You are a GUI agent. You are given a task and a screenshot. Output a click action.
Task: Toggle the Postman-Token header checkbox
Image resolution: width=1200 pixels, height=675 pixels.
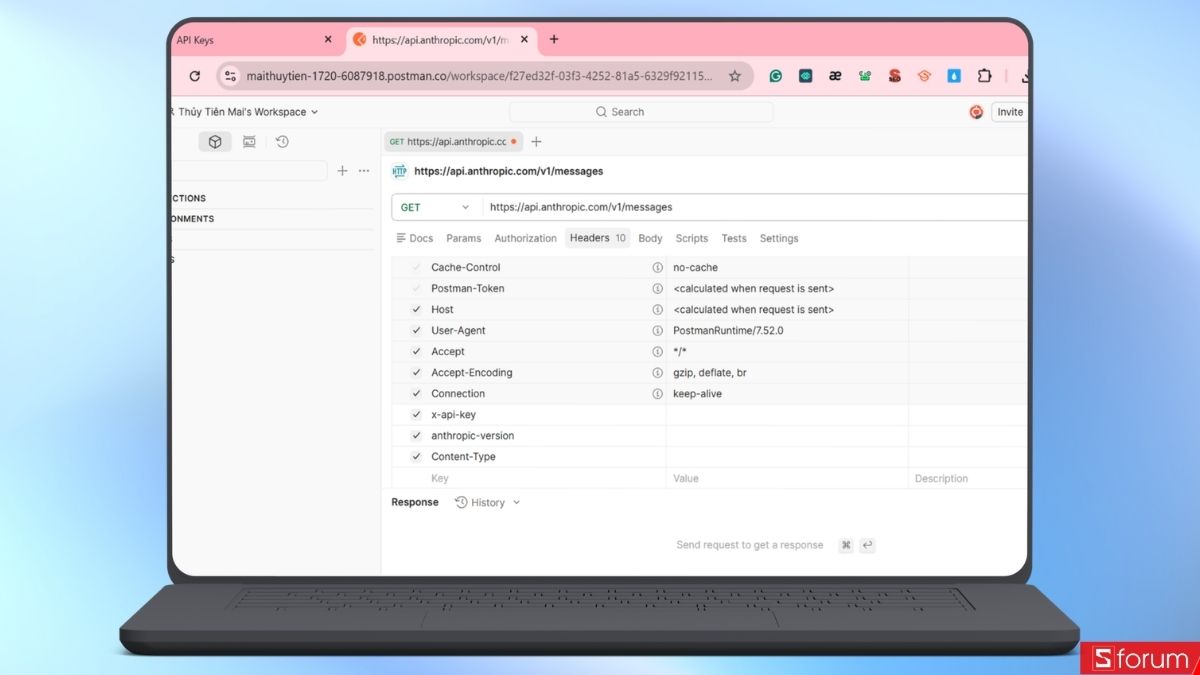[416, 288]
